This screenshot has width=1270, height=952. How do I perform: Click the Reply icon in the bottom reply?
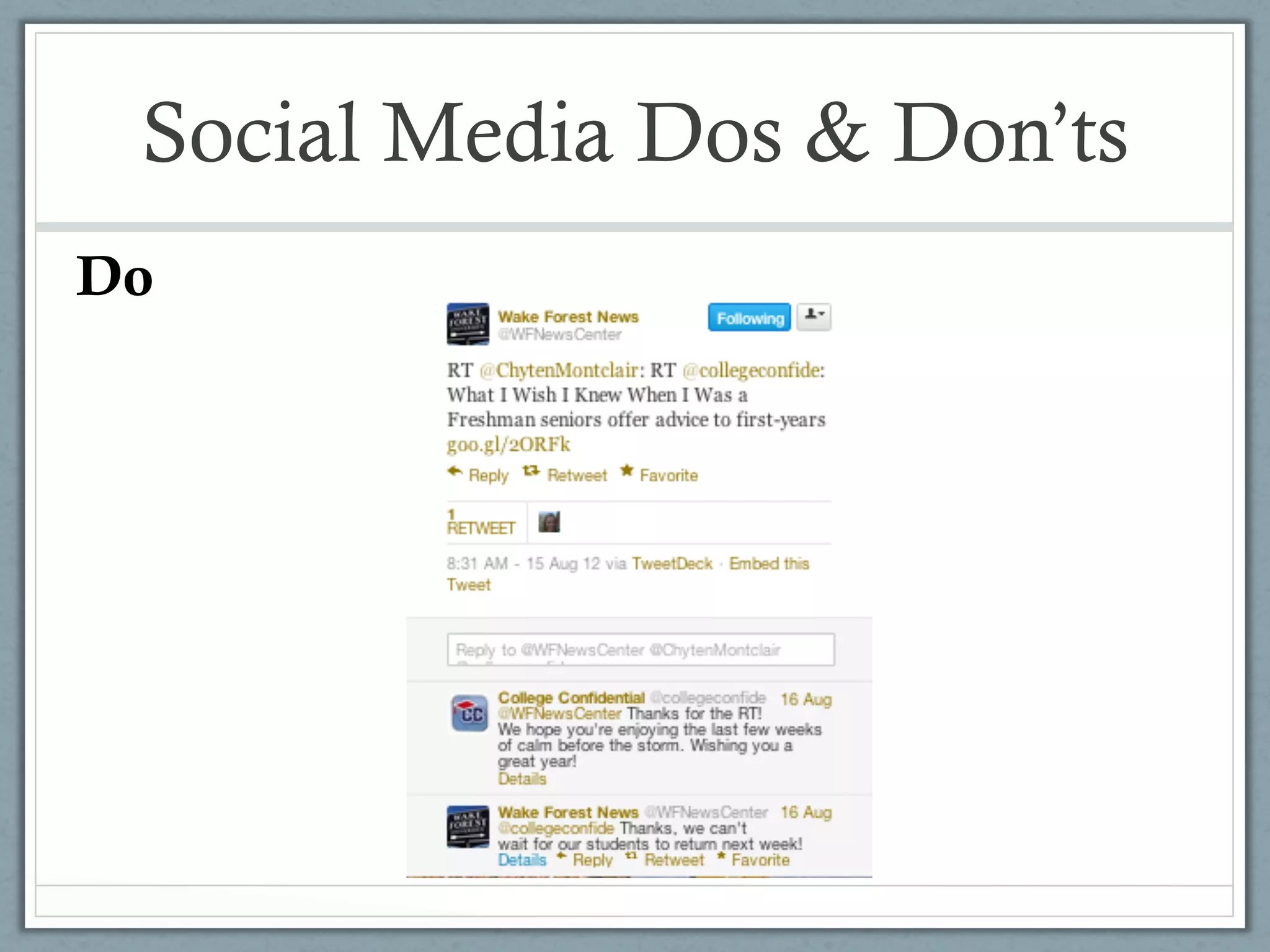tap(562, 856)
